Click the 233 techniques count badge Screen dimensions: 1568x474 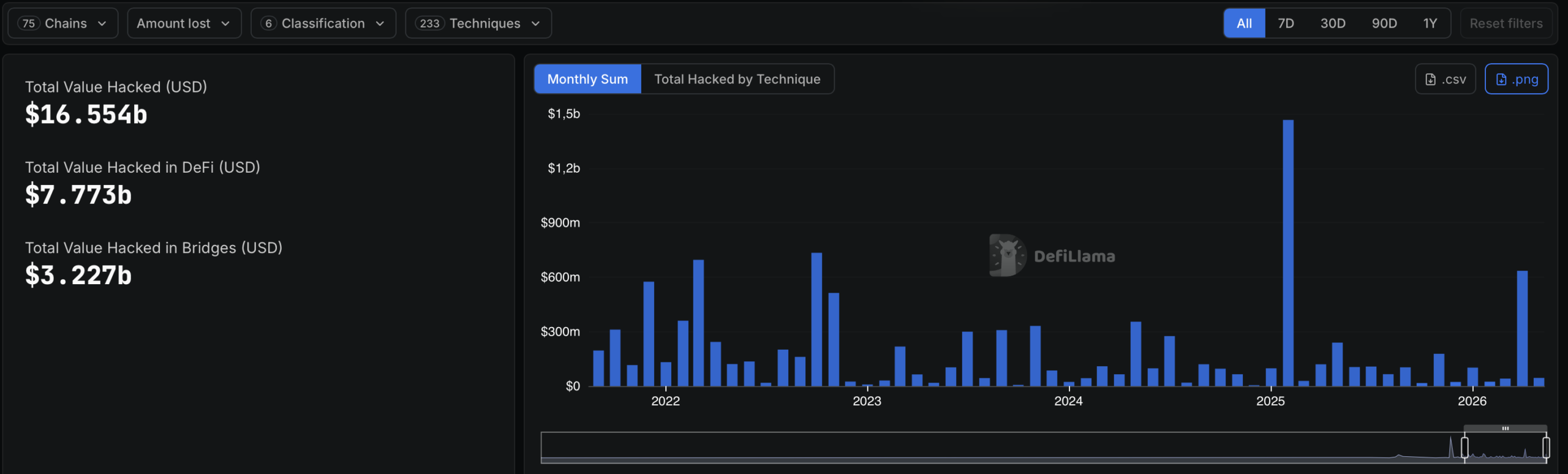coord(429,23)
